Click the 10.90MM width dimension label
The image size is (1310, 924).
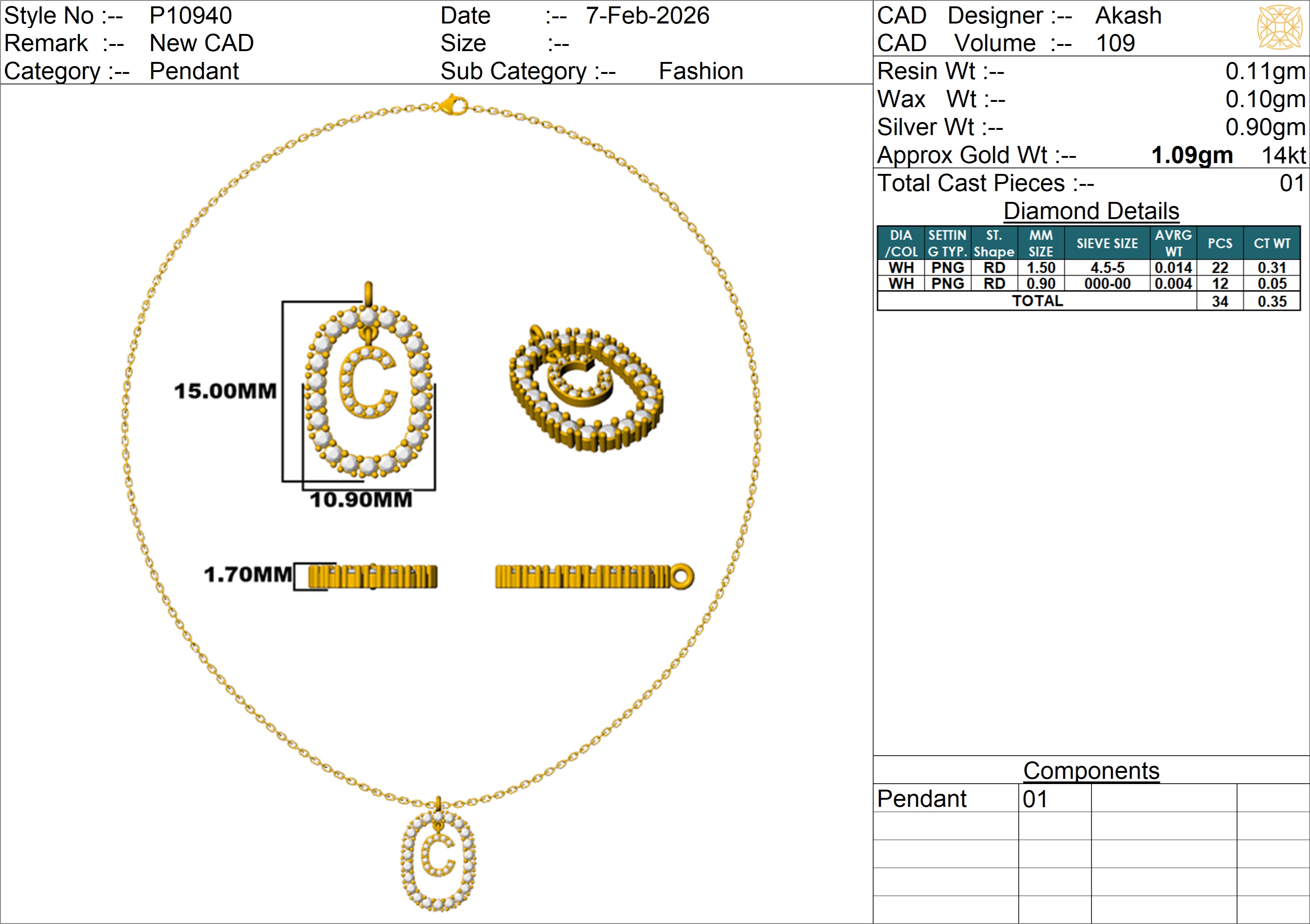360,500
